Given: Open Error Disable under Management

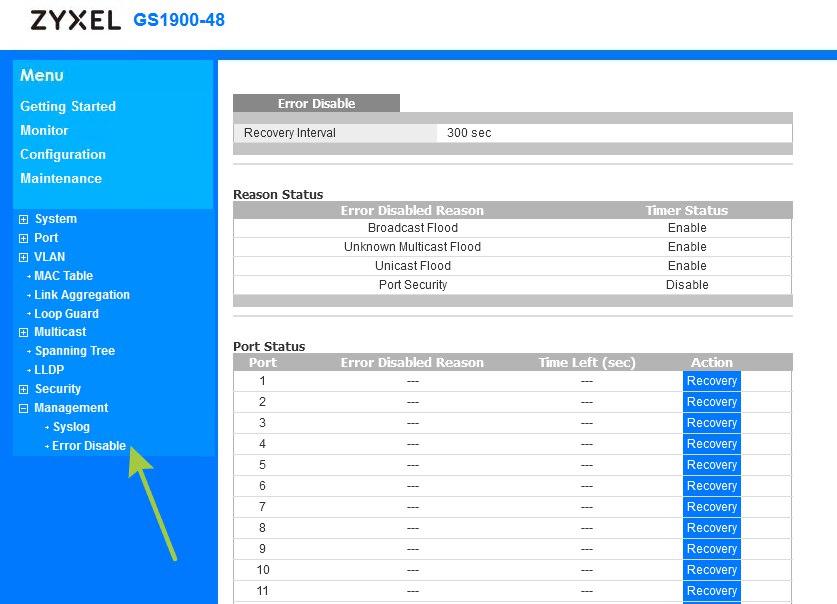Looking at the screenshot, I should [x=89, y=446].
